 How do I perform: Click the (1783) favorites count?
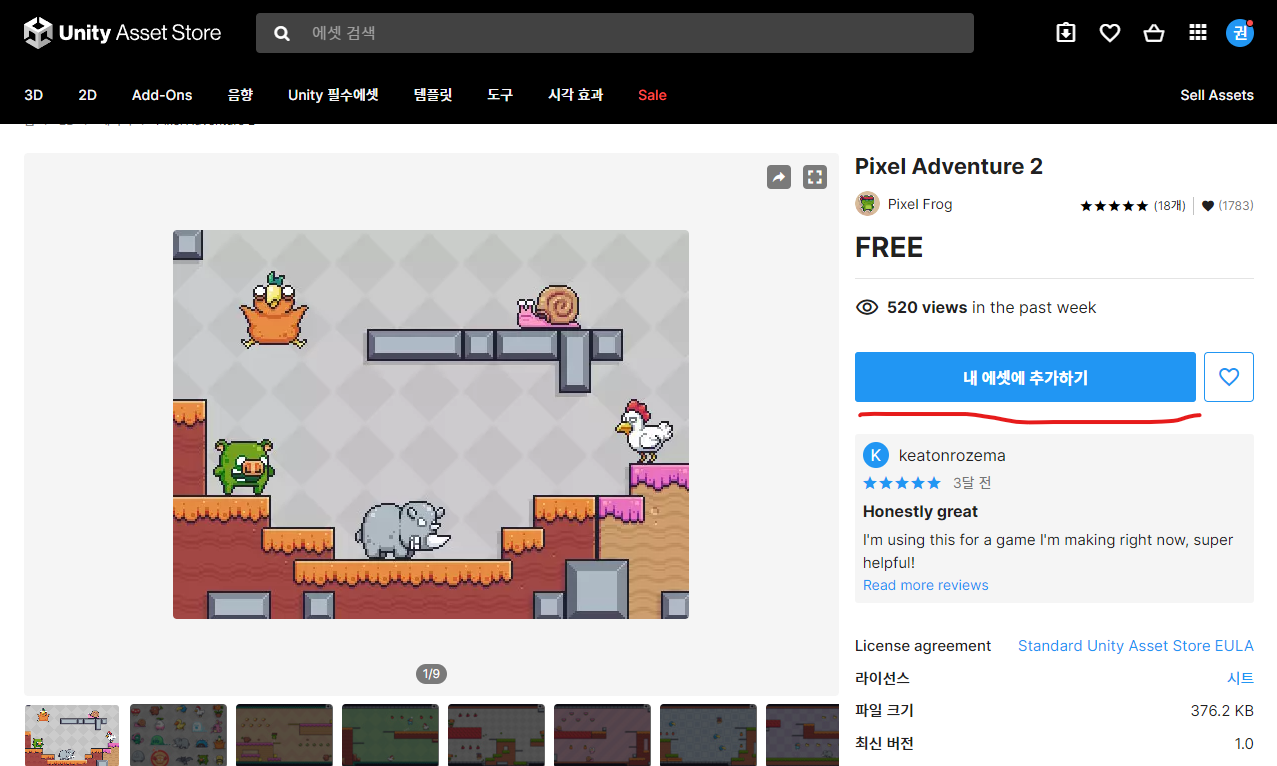(1236, 206)
